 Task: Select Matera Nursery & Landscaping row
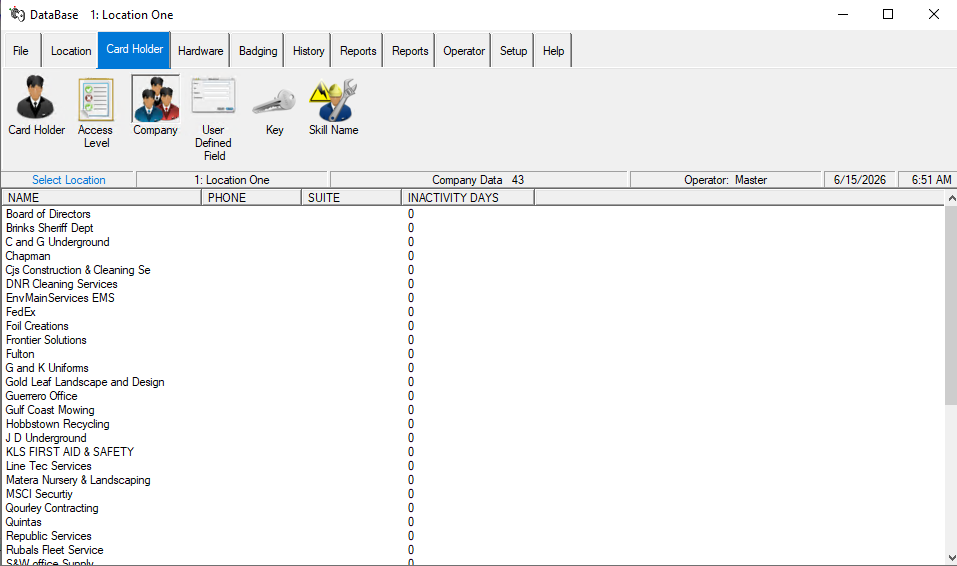click(x=473, y=481)
